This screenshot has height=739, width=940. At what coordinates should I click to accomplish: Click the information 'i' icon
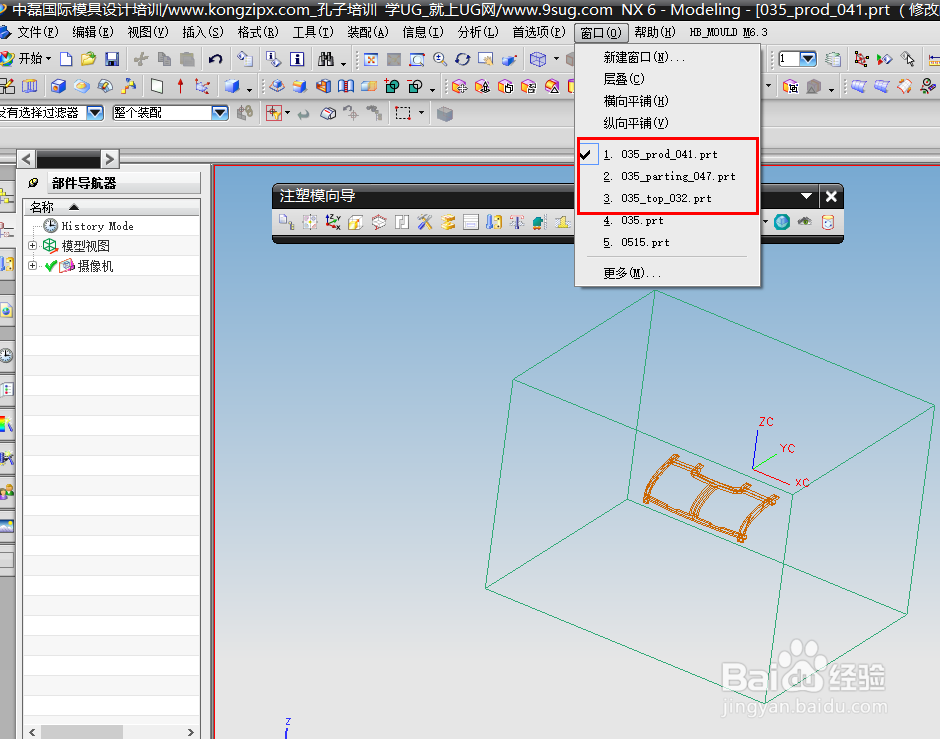click(x=297, y=59)
